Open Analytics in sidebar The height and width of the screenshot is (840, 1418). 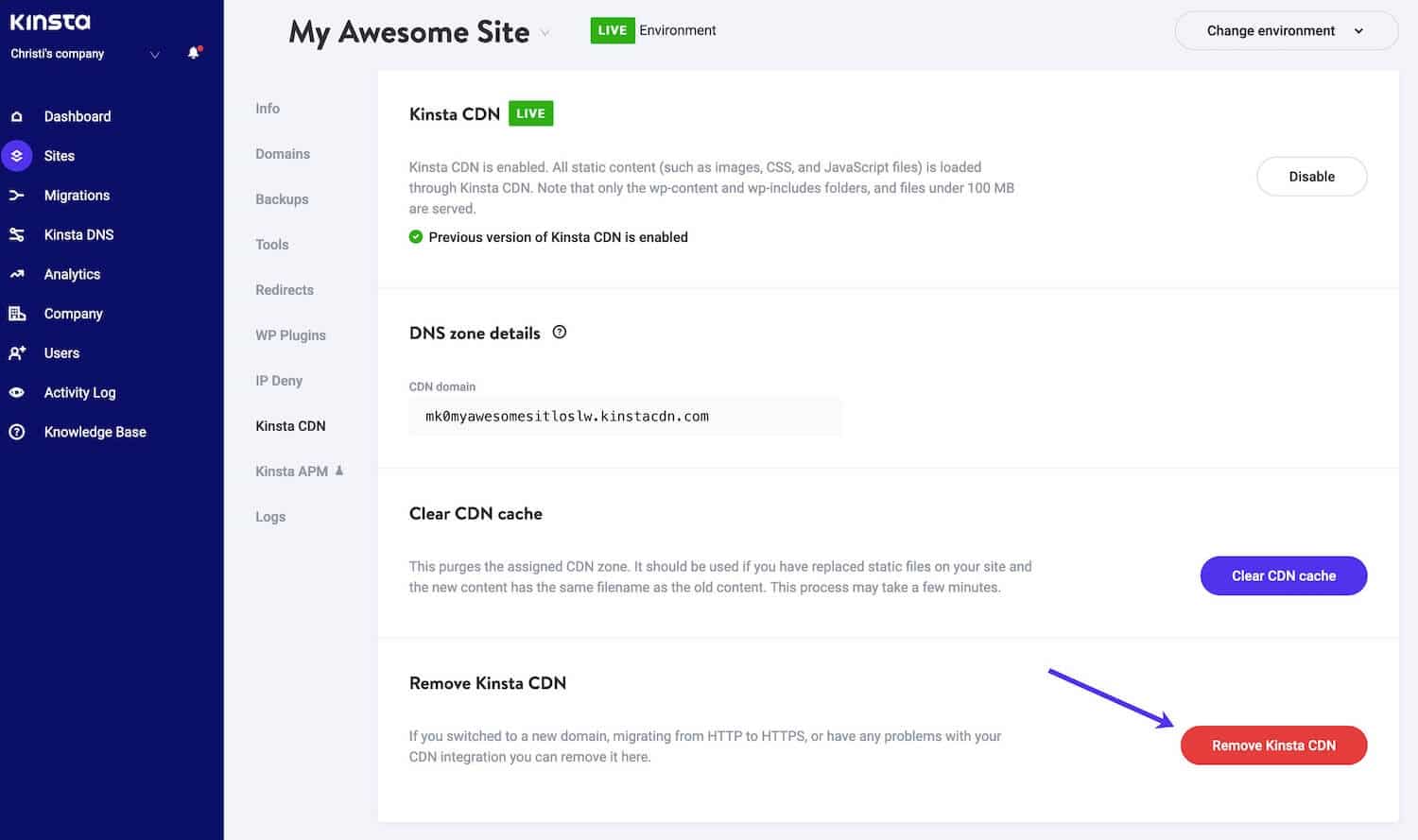pyautogui.click(x=73, y=274)
